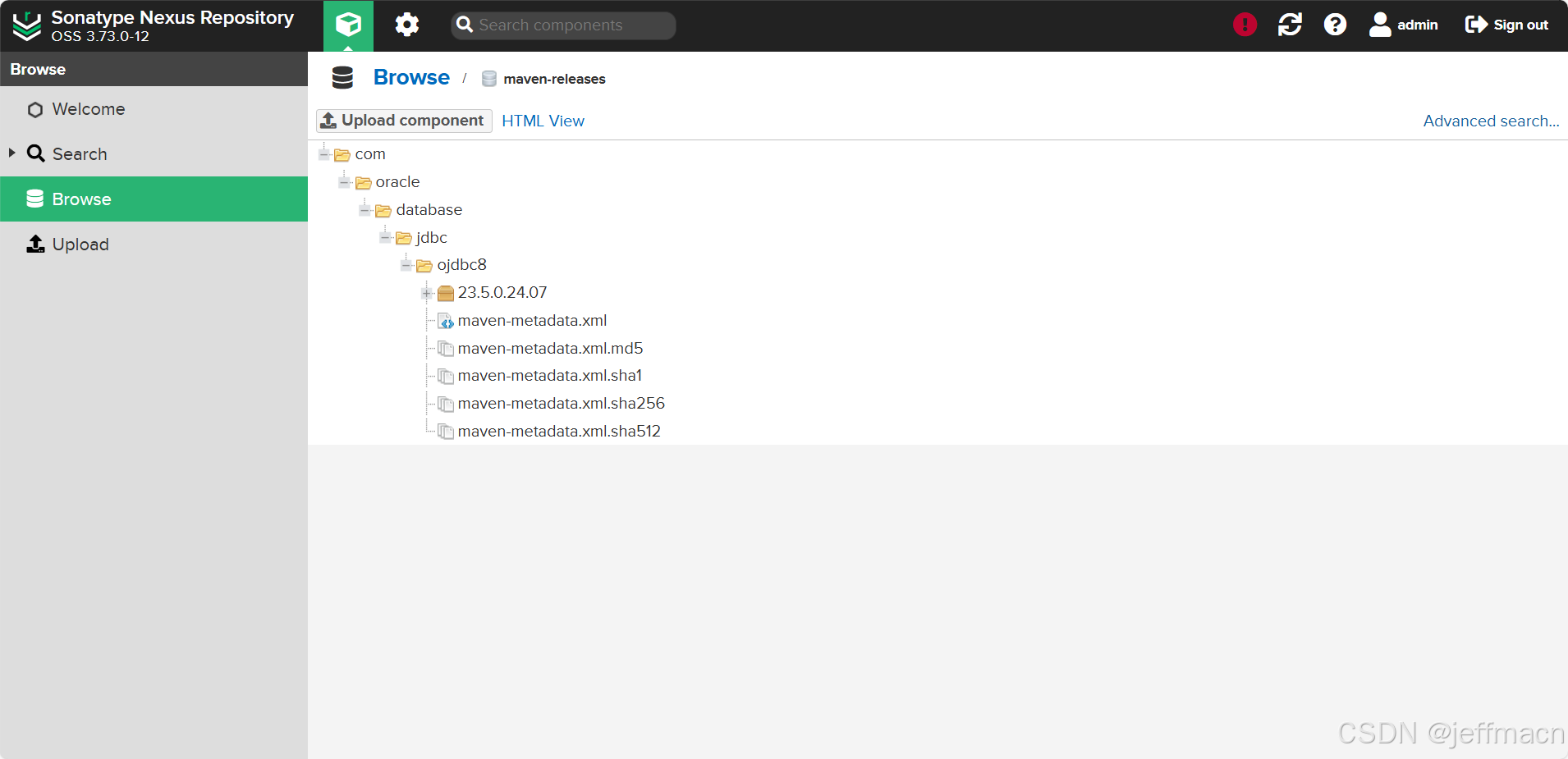Focus the Search components field
Screen dimensions: 1568x759
tap(563, 25)
